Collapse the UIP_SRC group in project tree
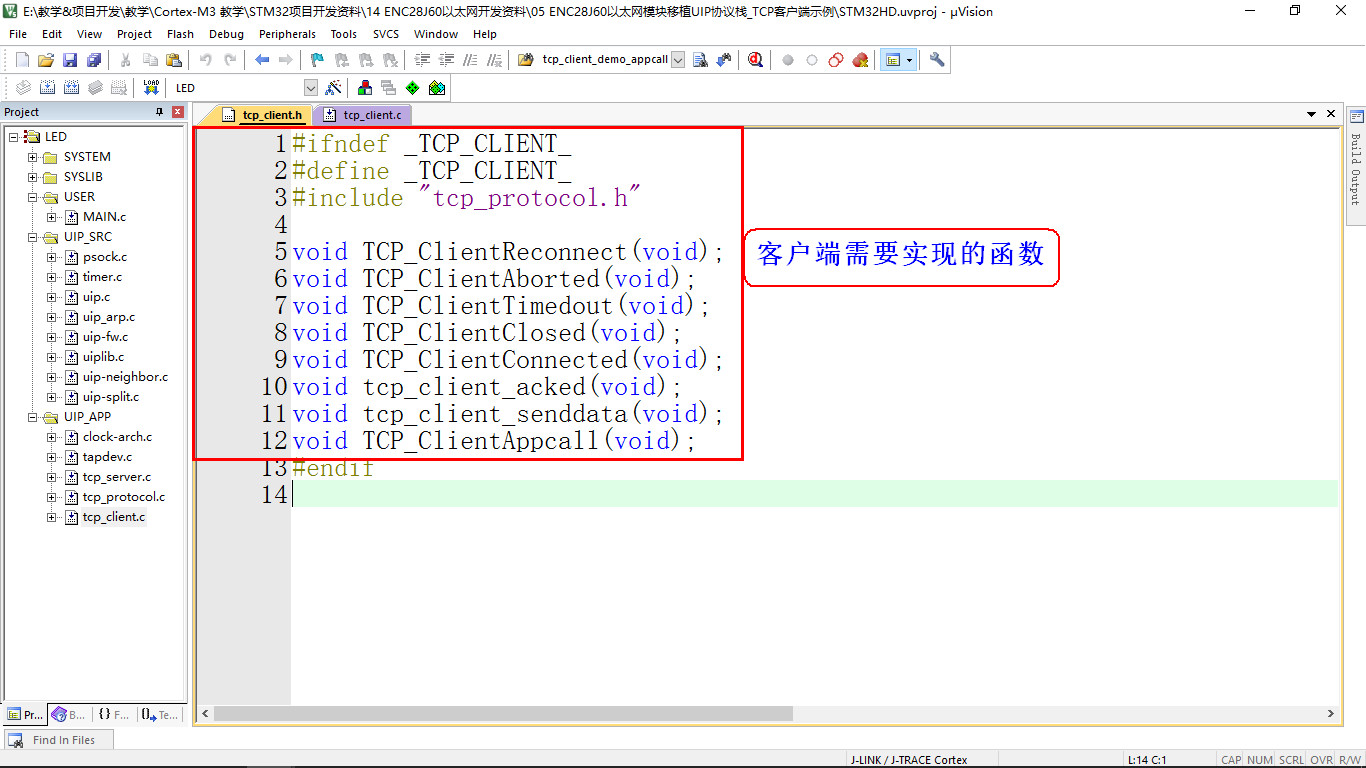 pos(33,237)
